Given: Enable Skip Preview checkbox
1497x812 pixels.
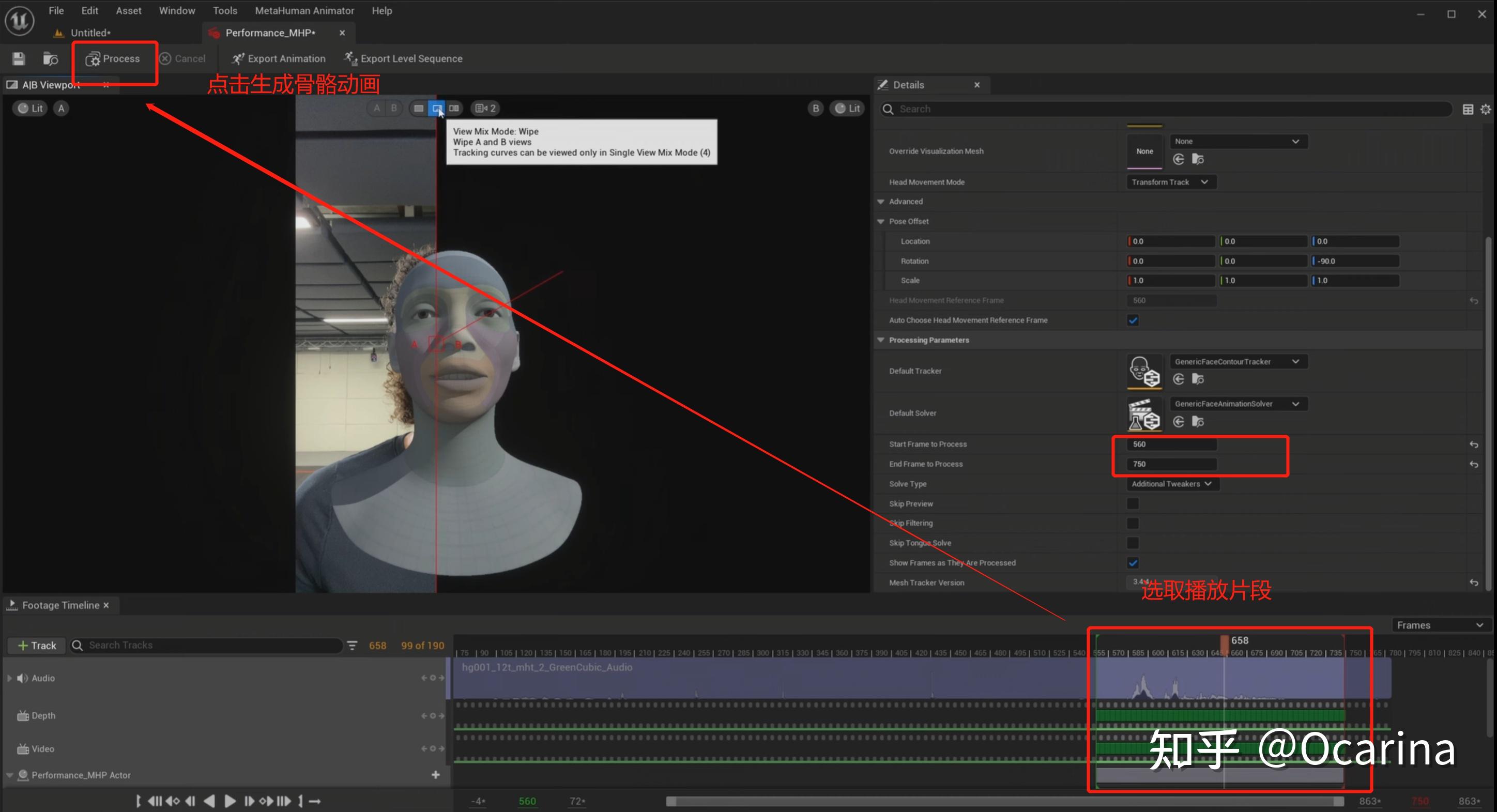Looking at the screenshot, I should [1132, 503].
